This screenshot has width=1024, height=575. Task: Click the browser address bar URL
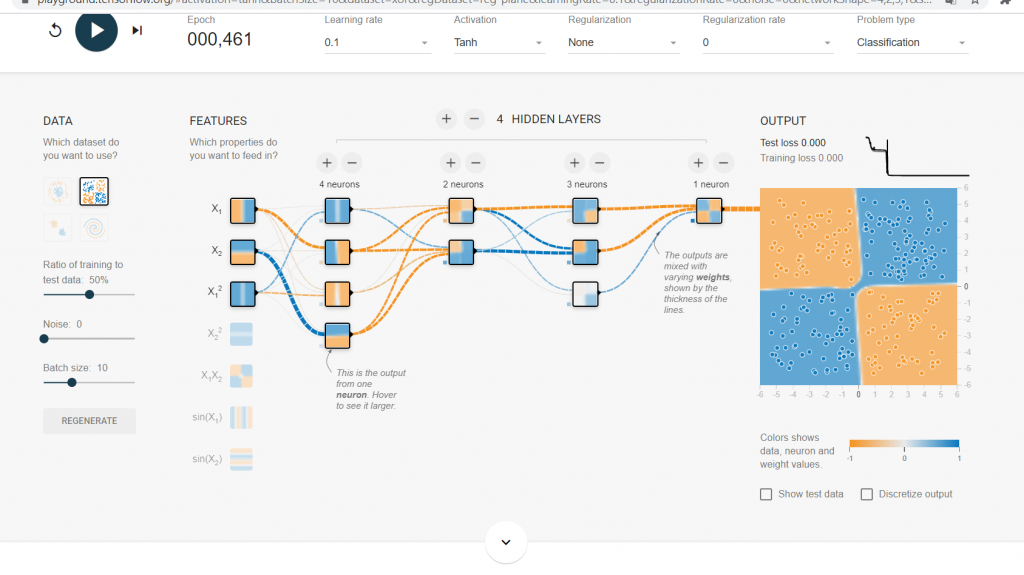click(483, 3)
